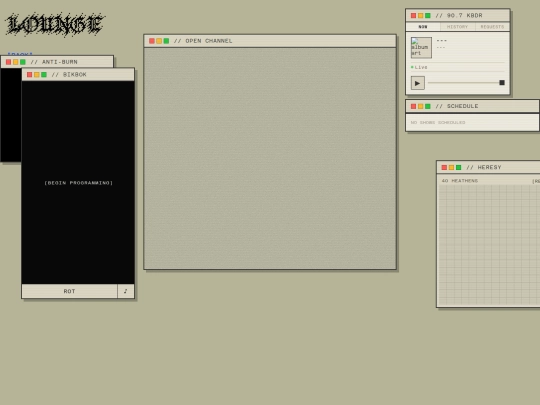Open the REQUESTS tab
This screenshot has width=540, height=405.
492,27
